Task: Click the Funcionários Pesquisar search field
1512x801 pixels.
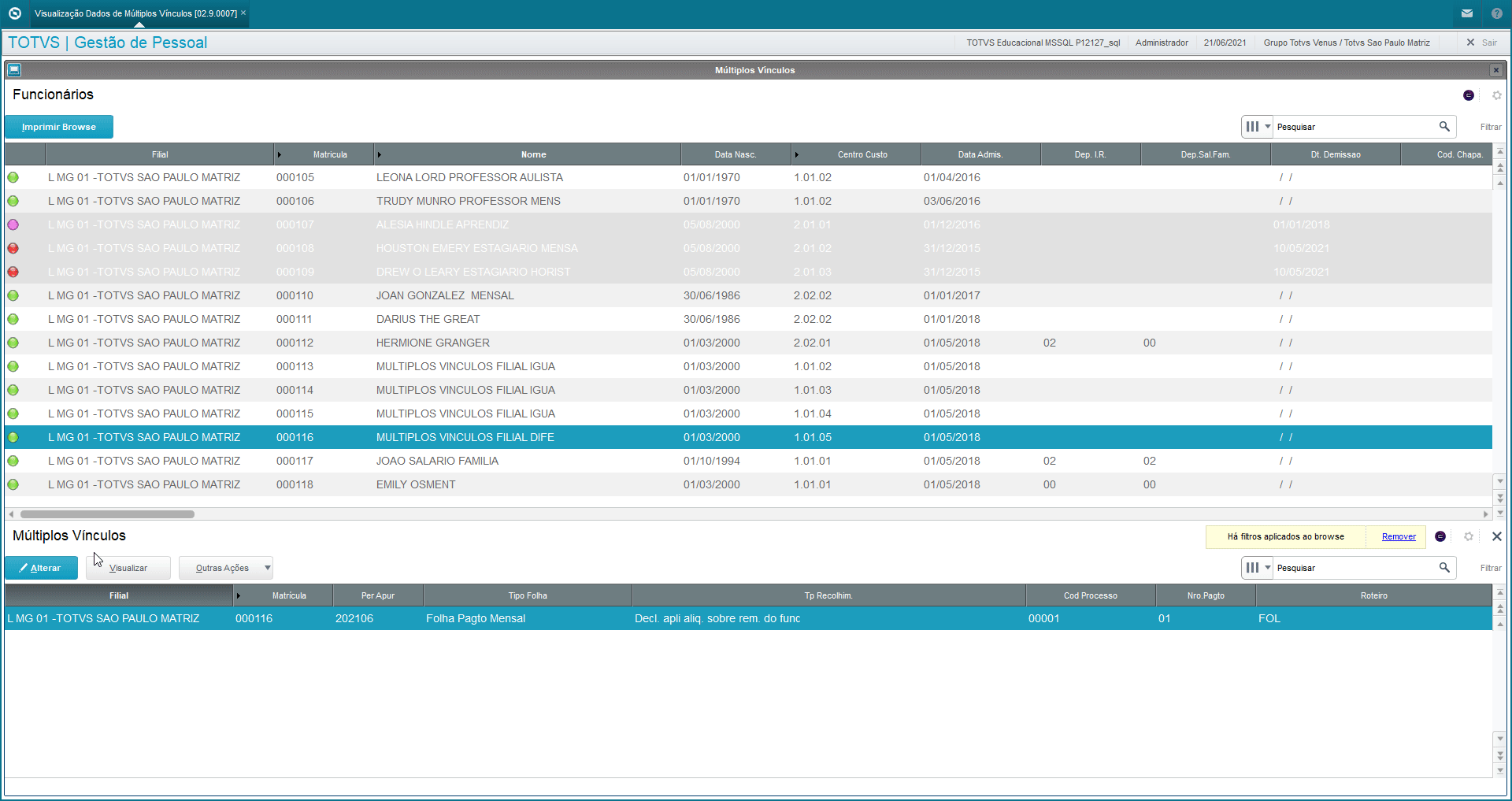Action: (1354, 127)
